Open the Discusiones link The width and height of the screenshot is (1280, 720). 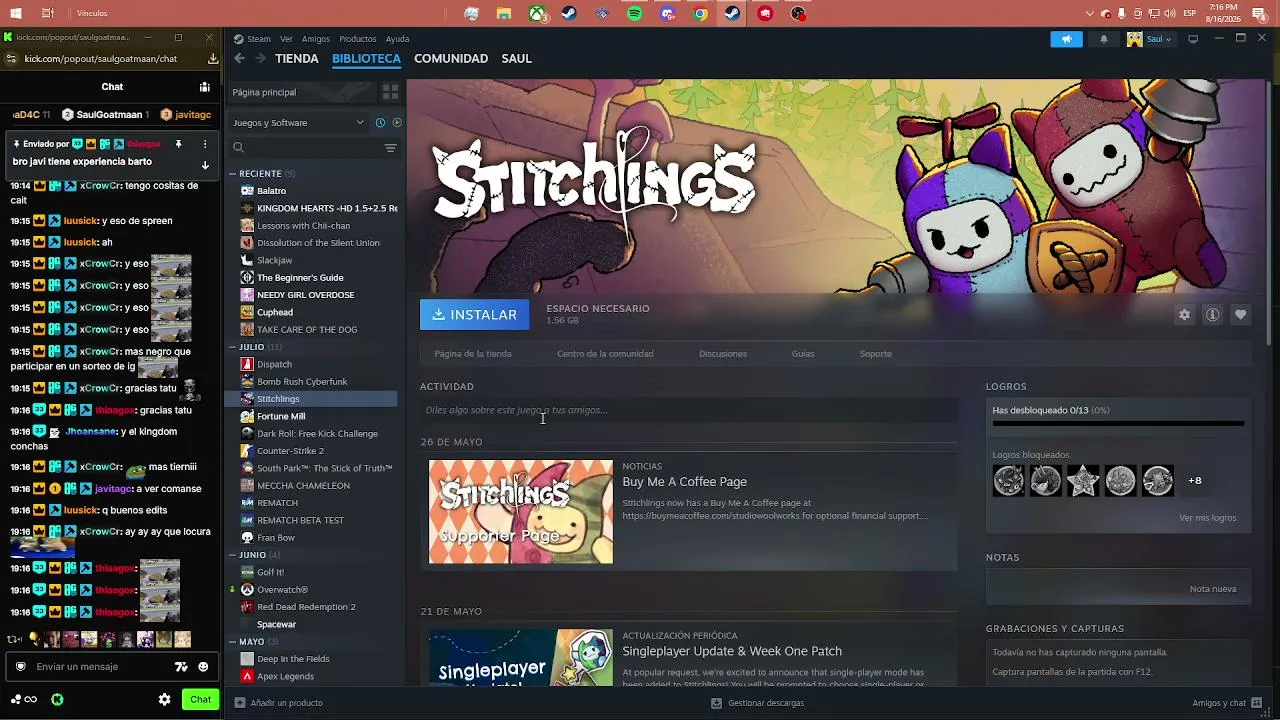(x=723, y=354)
